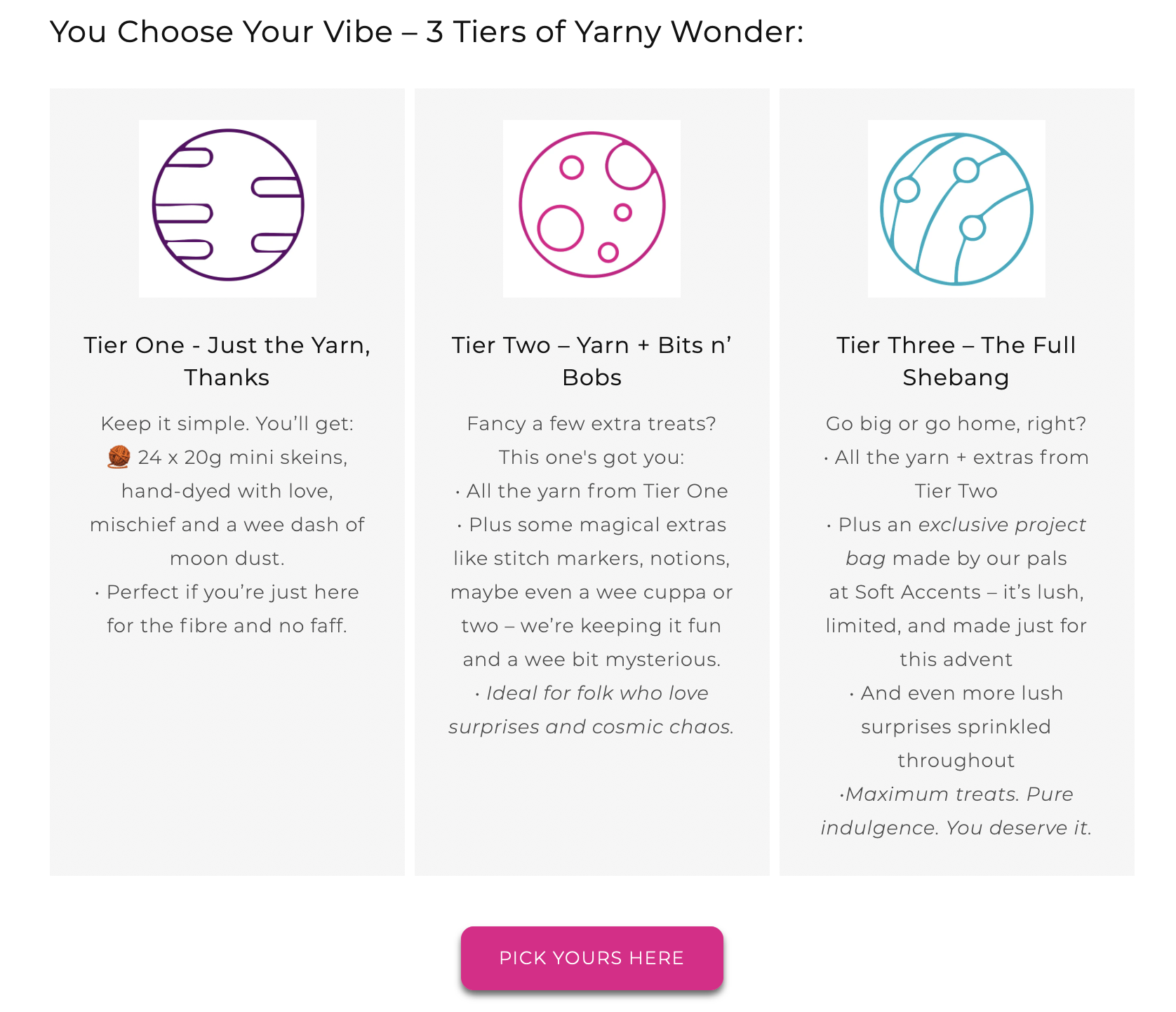Click 'Ideal for folk who love' italic line
Viewport: 1176px width, 1012px height.
(x=592, y=693)
